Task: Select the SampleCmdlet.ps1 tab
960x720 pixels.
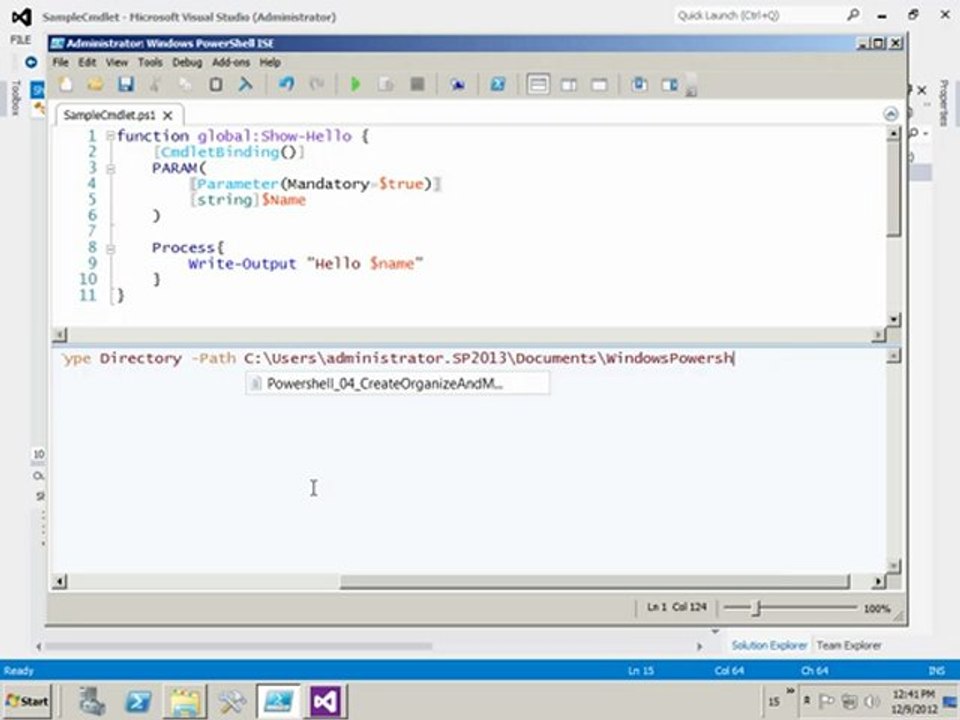Action: click(110, 115)
